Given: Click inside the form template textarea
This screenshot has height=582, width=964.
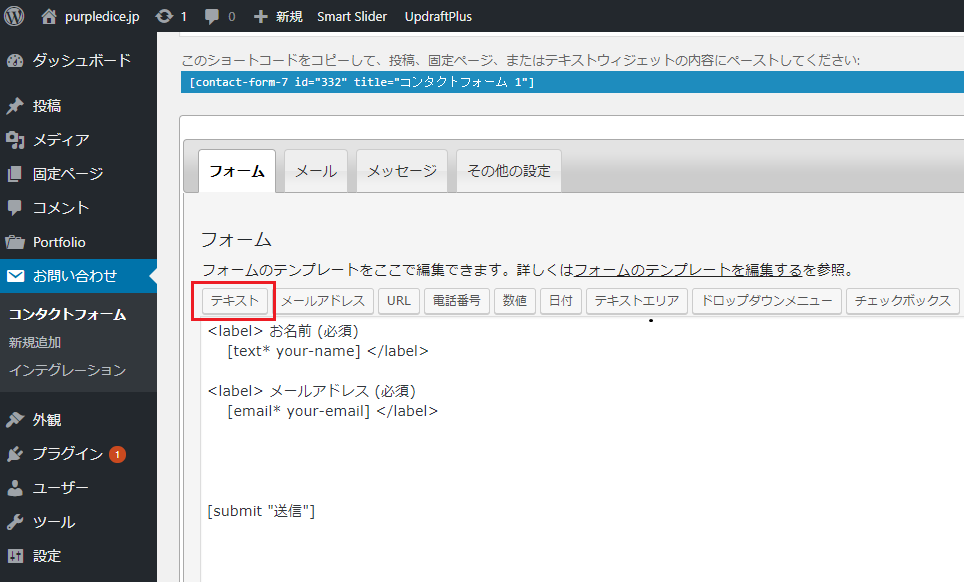Looking at the screenshot, I should click(x=582, y=450).
